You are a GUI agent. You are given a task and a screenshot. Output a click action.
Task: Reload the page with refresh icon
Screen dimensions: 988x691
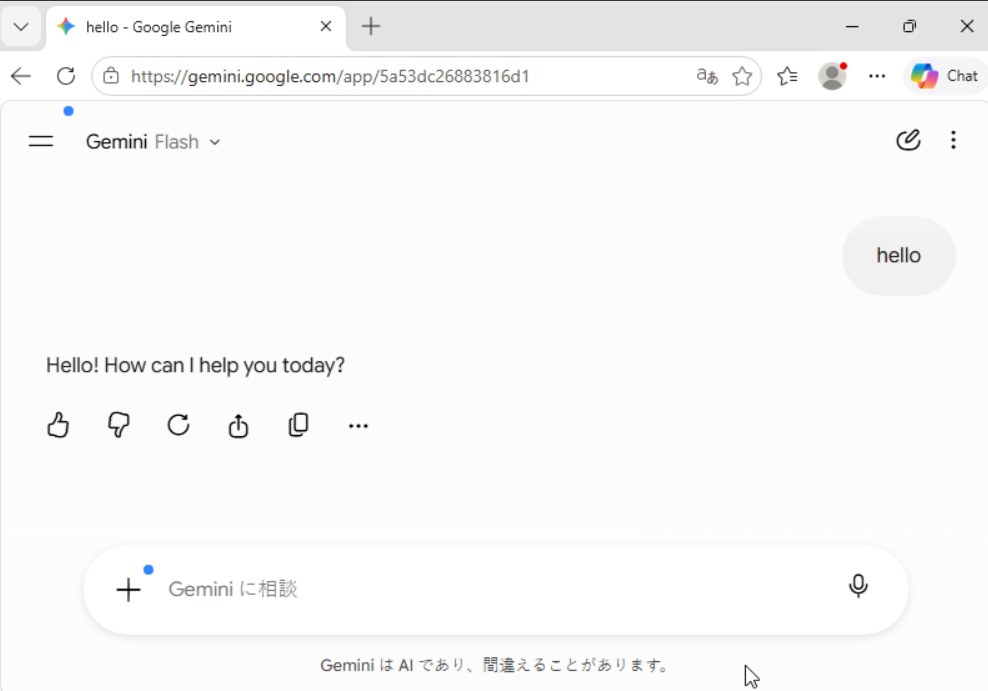(x=66, y=76)
